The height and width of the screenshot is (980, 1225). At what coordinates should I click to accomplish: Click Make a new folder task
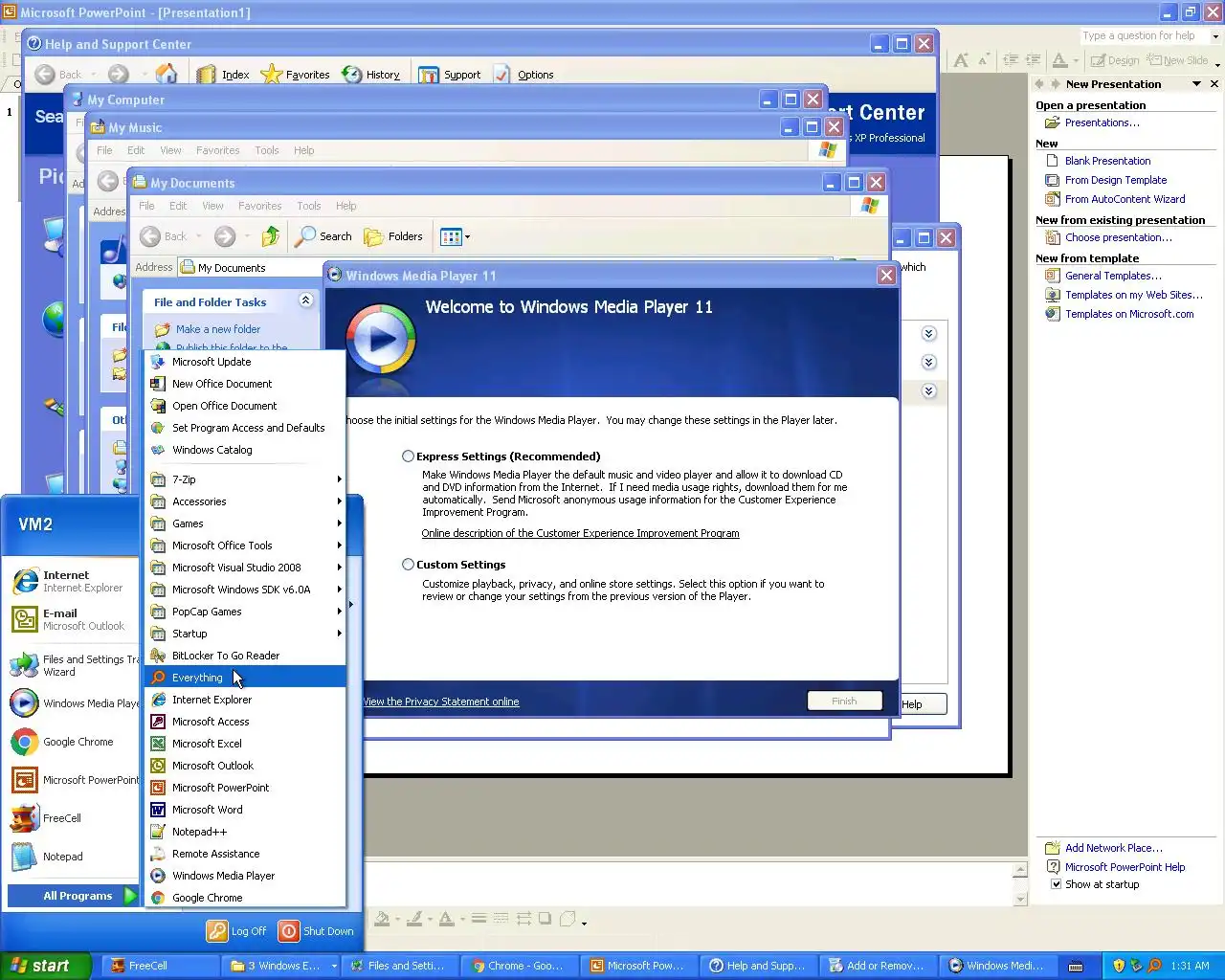(x=218, y=328)
